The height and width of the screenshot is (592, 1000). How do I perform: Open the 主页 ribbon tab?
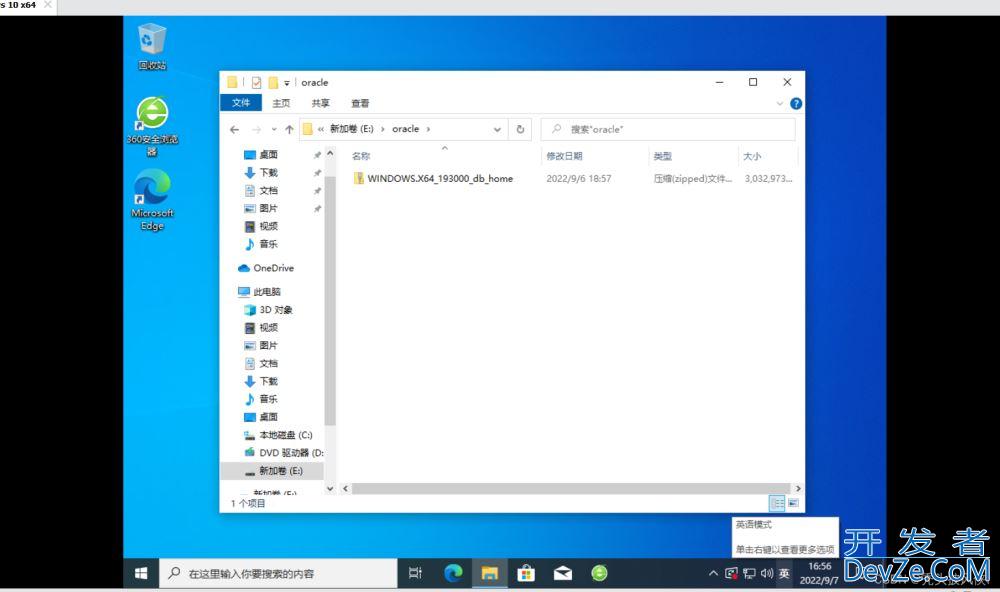pos(281,103)
